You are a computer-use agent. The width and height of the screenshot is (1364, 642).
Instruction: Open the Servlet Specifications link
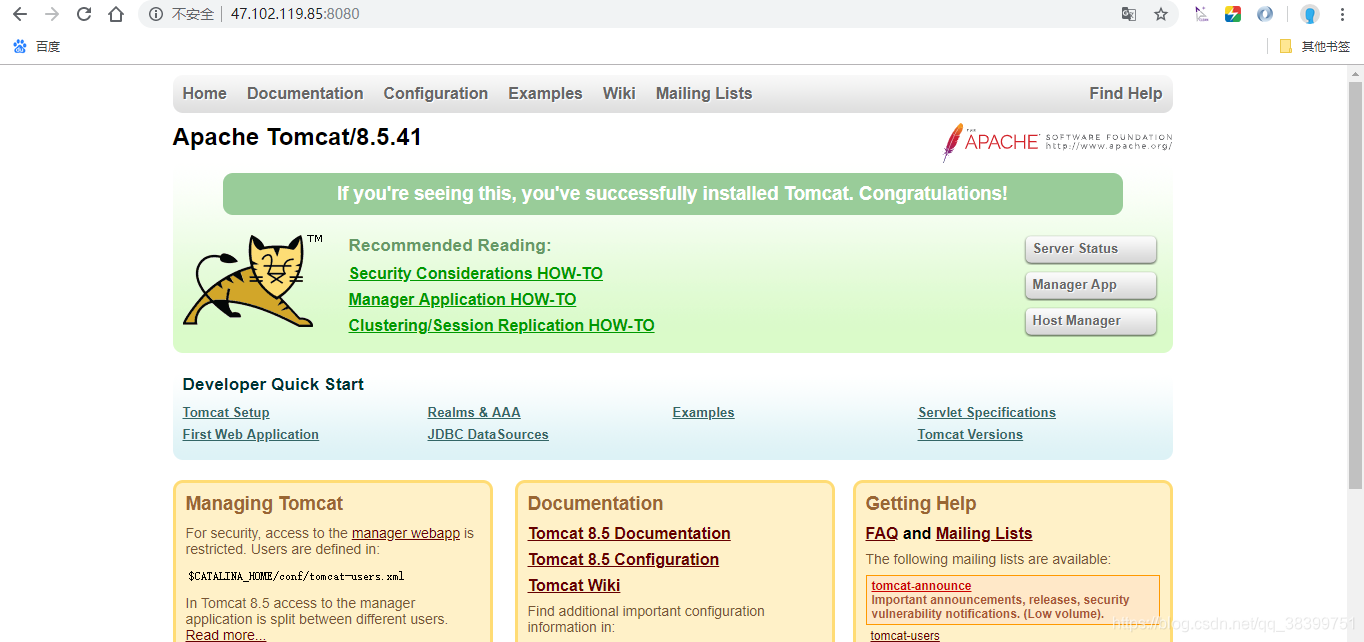(x=987, y=412)
